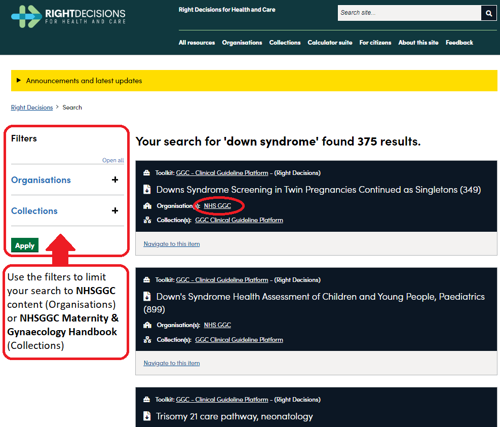Click document icon beside Down's Syndrome Health Assessment
Screen dimensions: 500x427
[147, 296]
